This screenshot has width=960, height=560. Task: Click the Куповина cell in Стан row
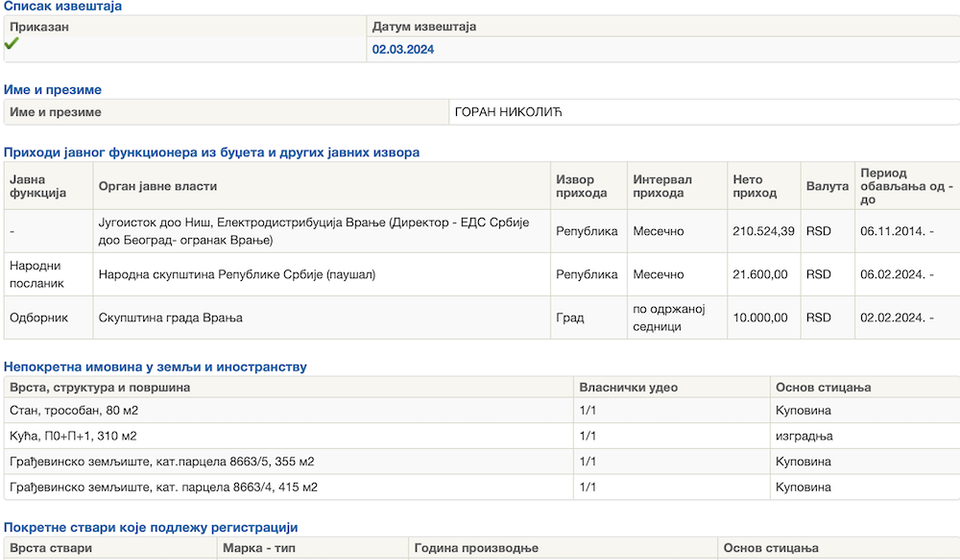[864, 410]
